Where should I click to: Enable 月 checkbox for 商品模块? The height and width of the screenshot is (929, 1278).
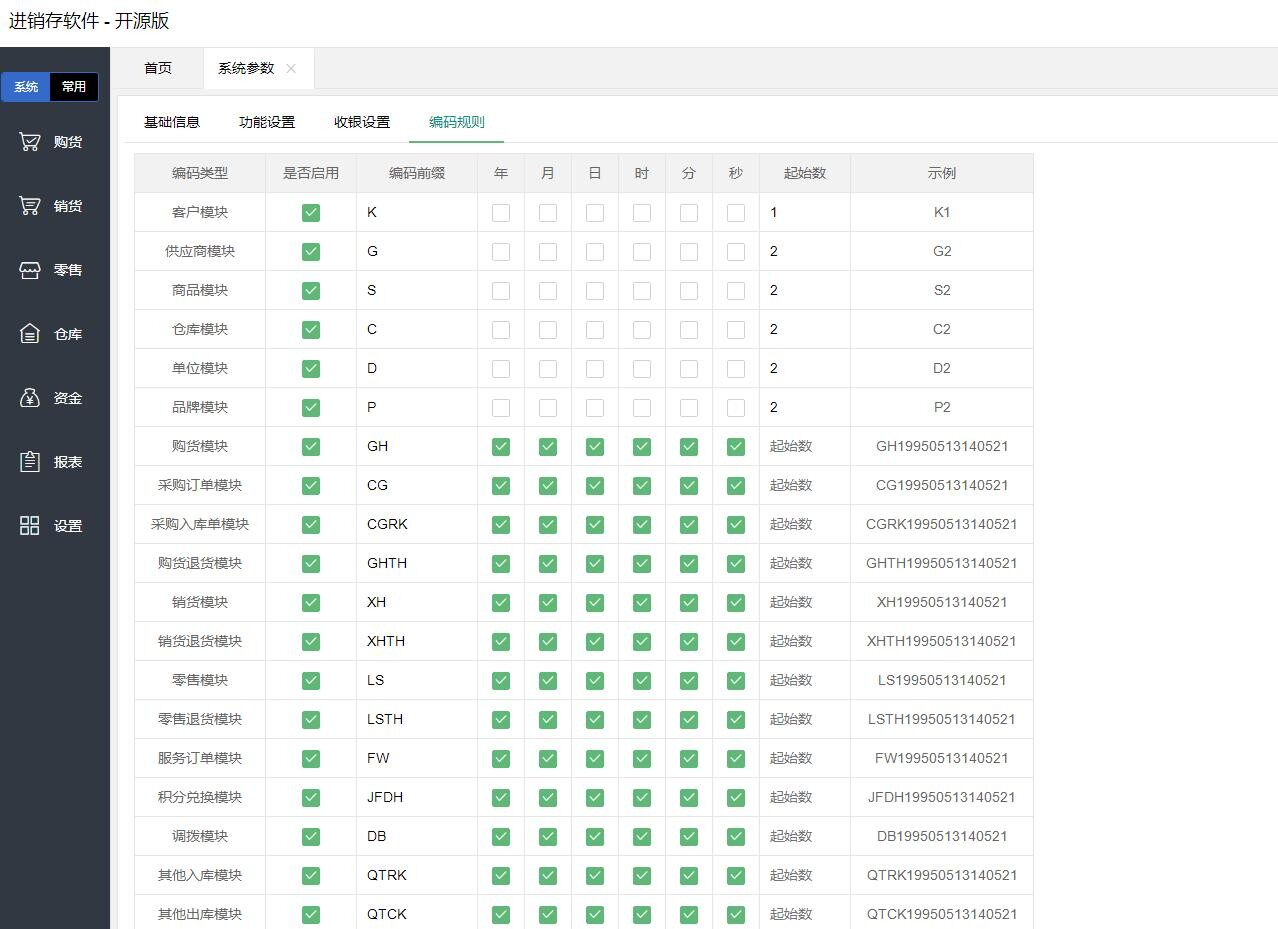[548, 290]
